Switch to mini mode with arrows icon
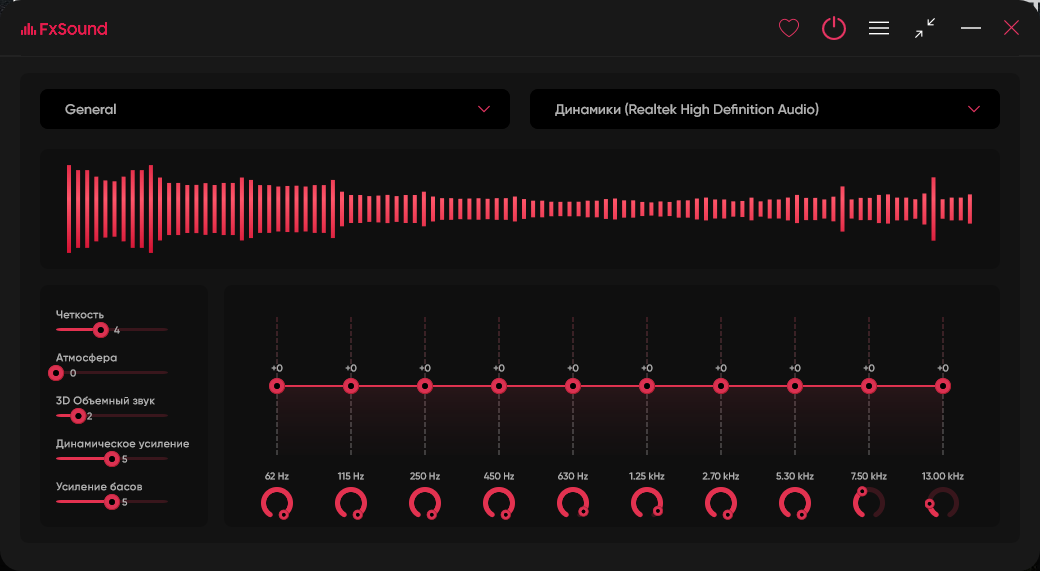The width and height of the screenshot is (1040, 571). pyautogui.click(x=925, y=28)
